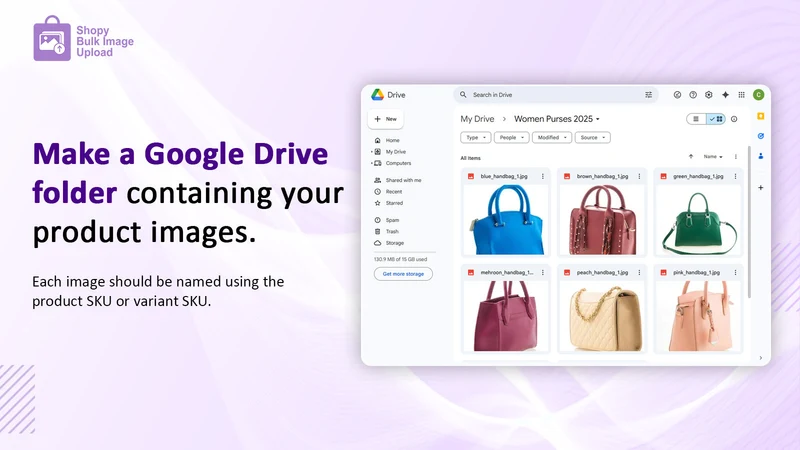
Task: Hide the side panel chevron
Action: 761,358
